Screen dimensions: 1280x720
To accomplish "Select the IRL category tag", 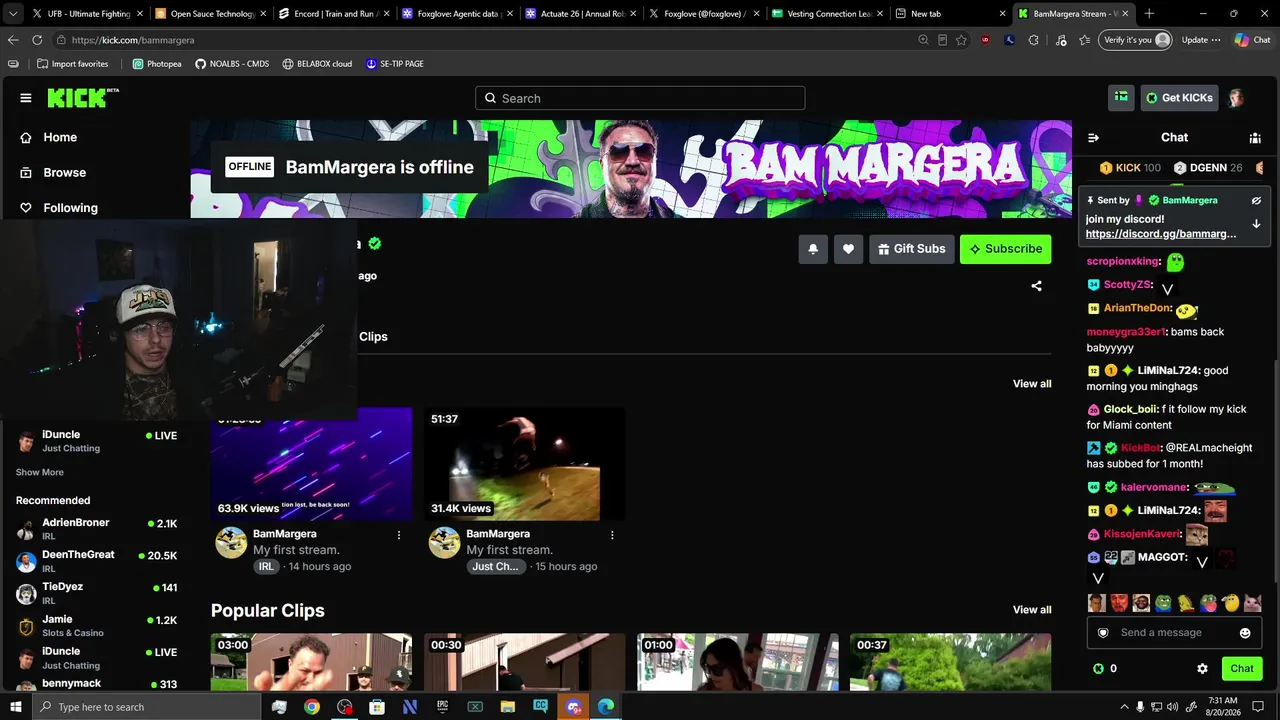I will (x=266, y=566).
